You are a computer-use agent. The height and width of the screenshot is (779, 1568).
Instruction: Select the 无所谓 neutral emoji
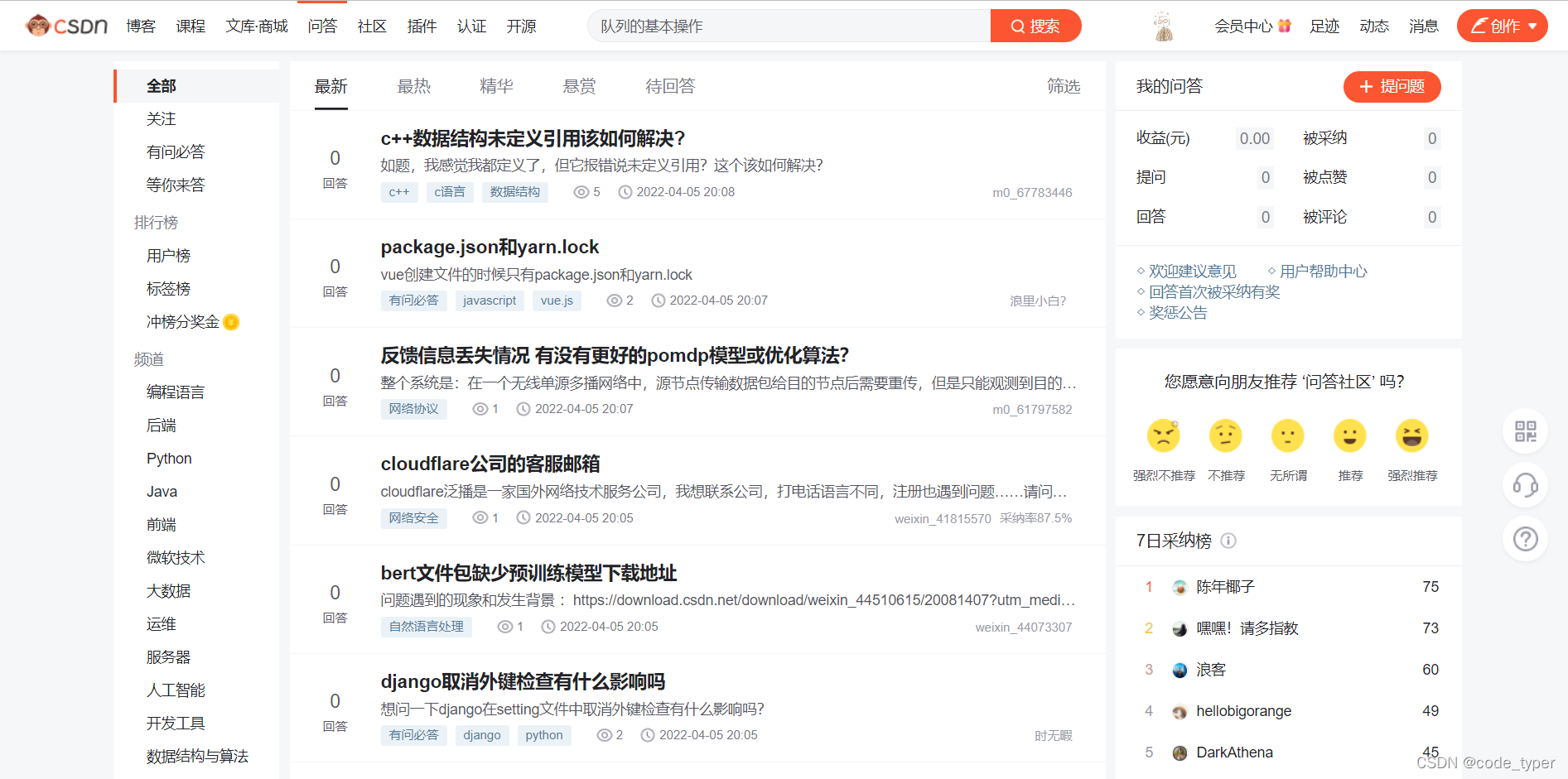(x=1288, y=435)
